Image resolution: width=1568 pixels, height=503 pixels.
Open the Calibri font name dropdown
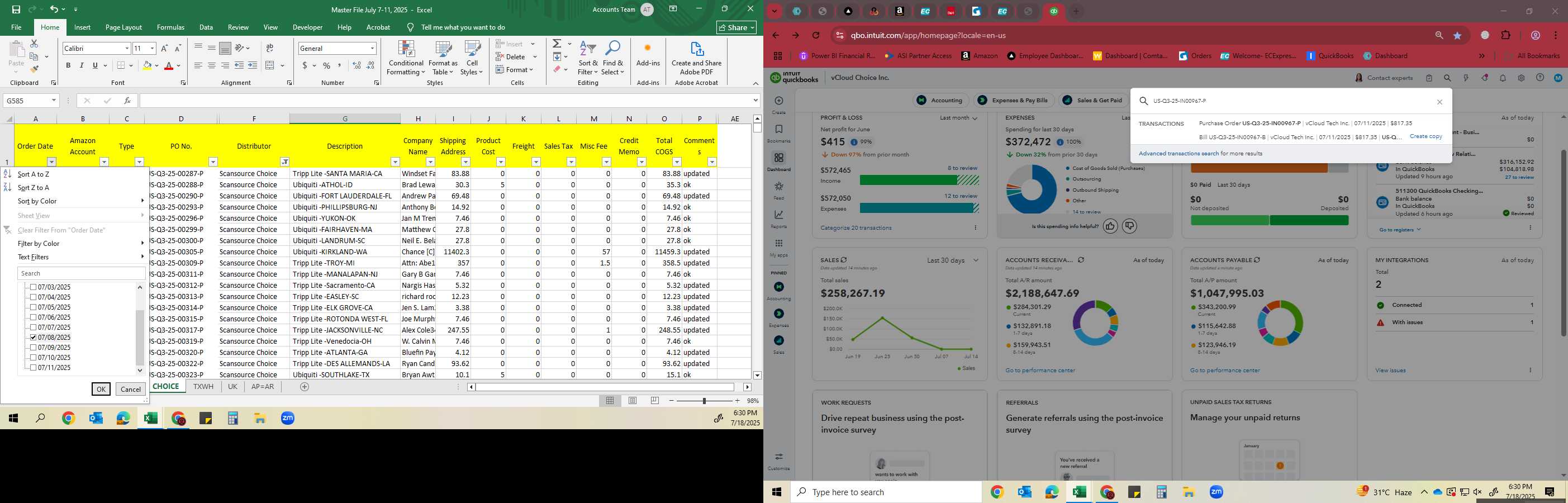point(127,48)
